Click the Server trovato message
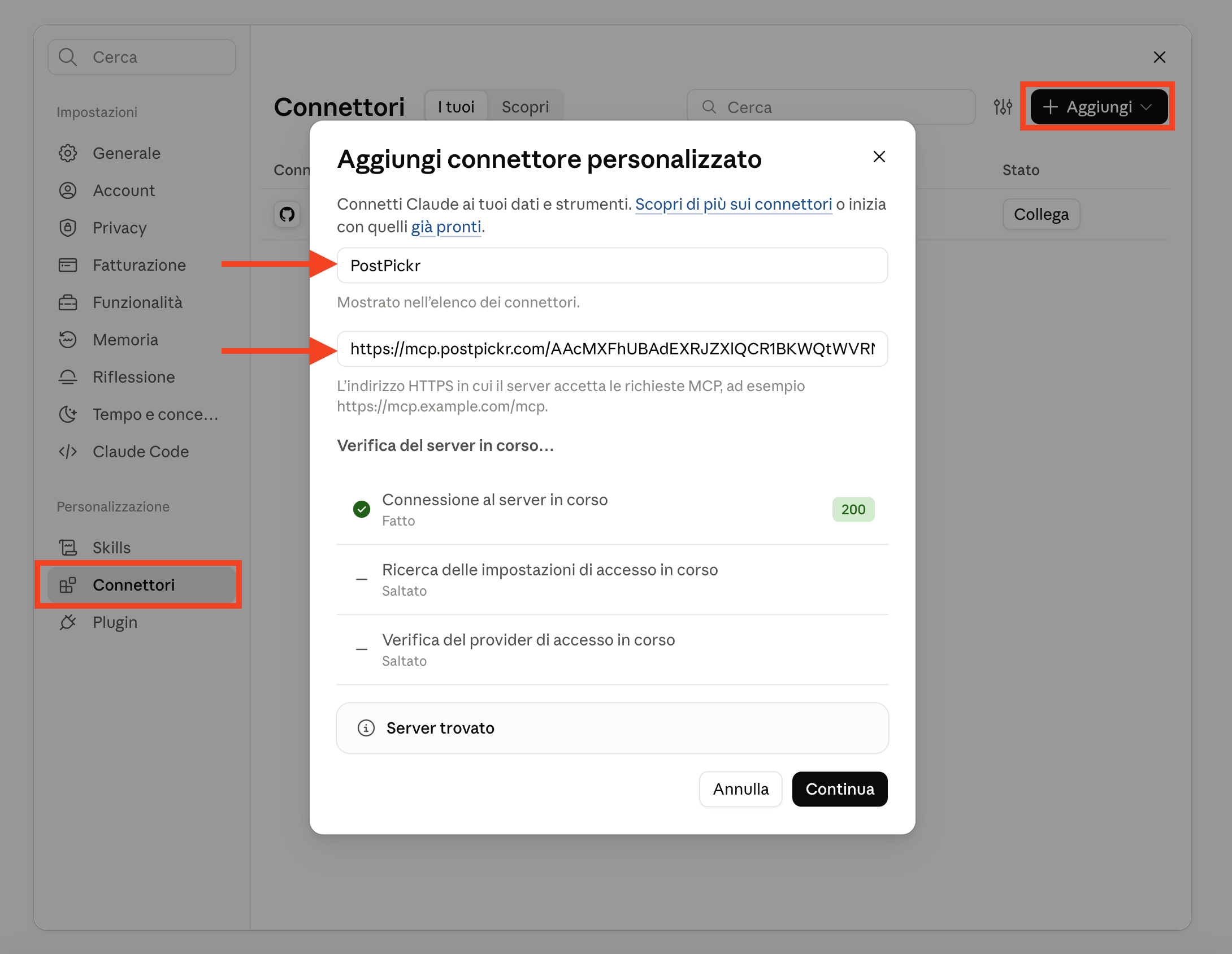 [613, 728]
